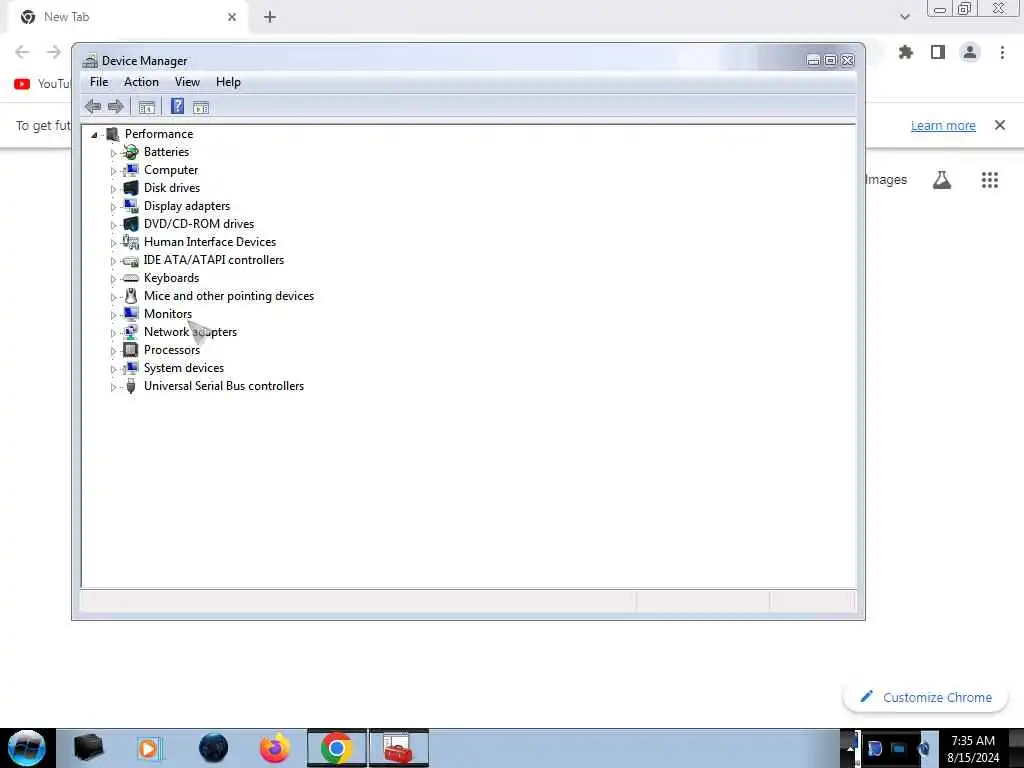The height and width of the screenshot is (768, 1024).
Task: Open the Images link in Chrome
Action: [886, 180]
